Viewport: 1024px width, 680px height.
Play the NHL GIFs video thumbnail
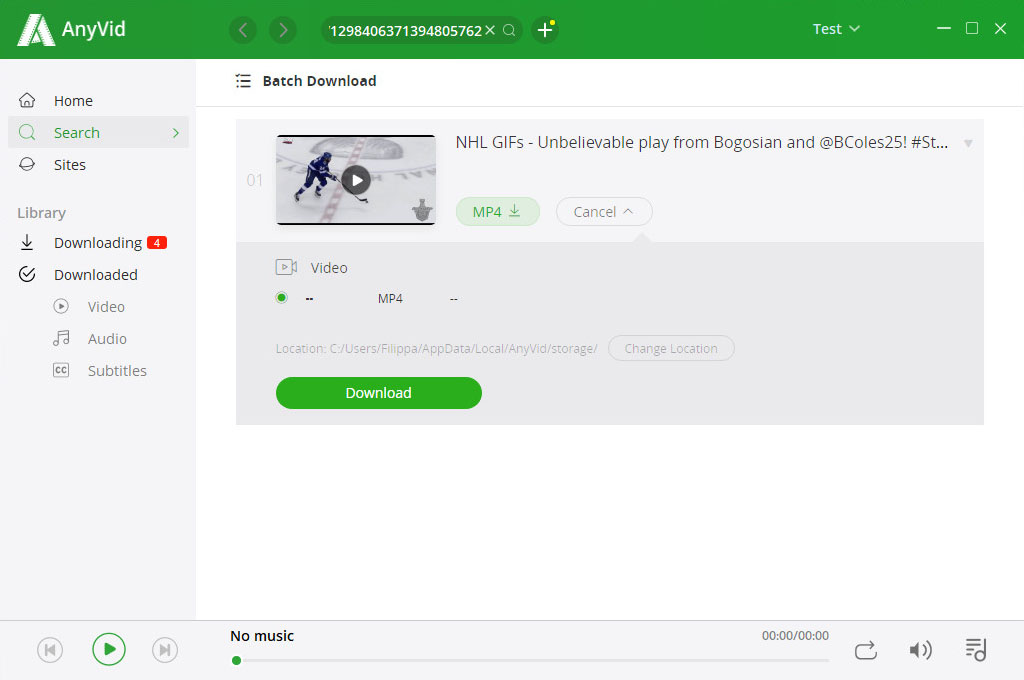click(356, 180)
